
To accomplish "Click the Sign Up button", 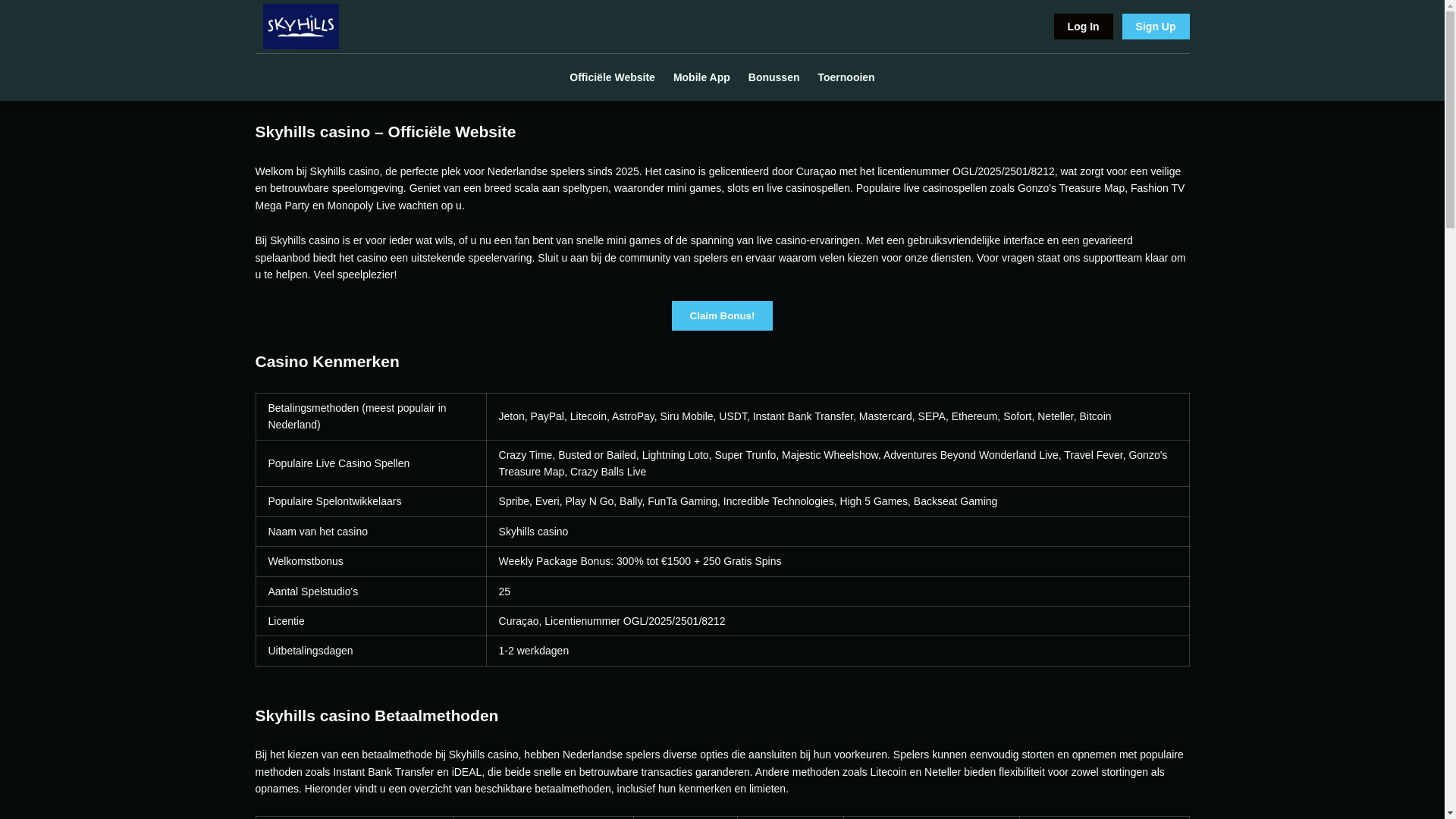I will point(1156,27).
